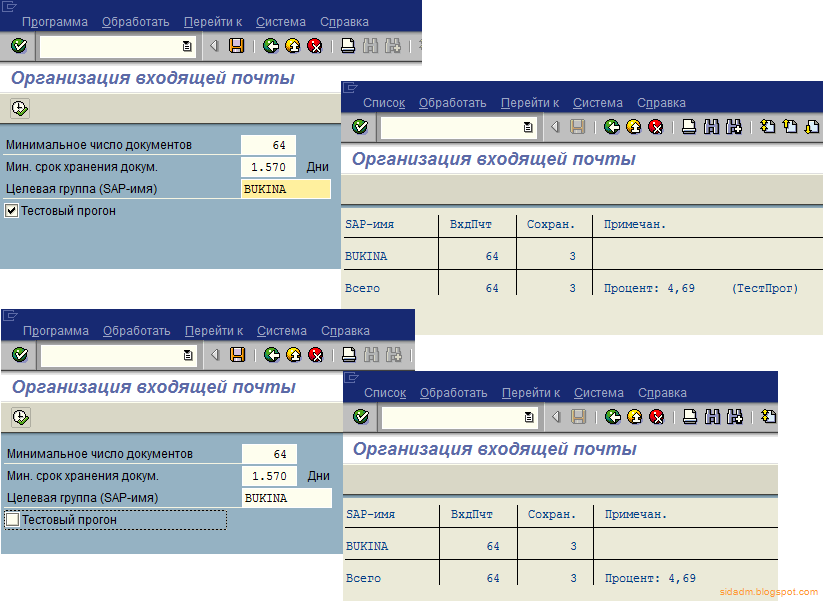Click Print icon in bottom-left window
The image size is (824, 601).
pyautogui.click(x=349, y=355)
